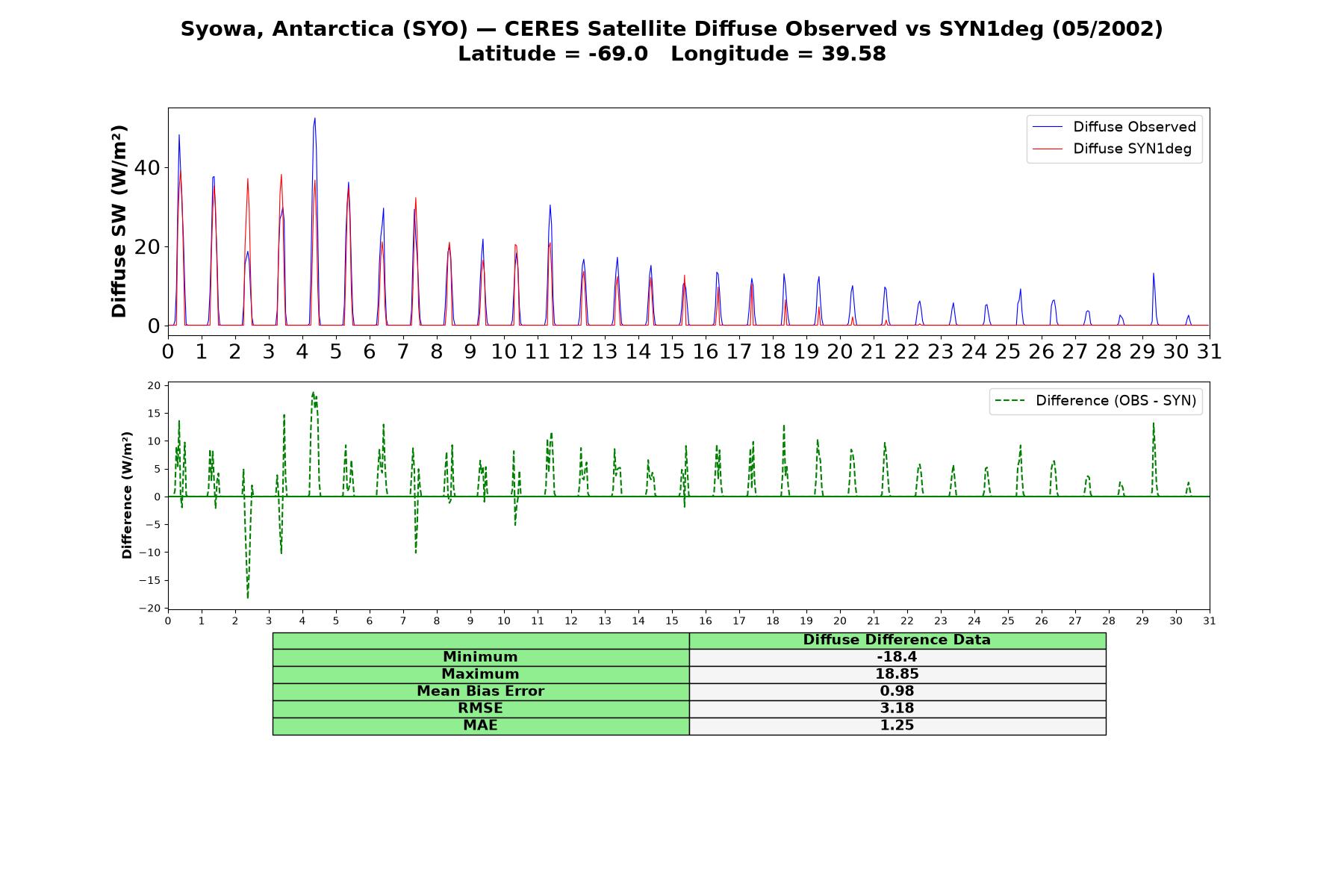The width and height of the screenshot is (1344, 896).
Task: Click day 4 tick on lower x-axis
Action: 302,620
